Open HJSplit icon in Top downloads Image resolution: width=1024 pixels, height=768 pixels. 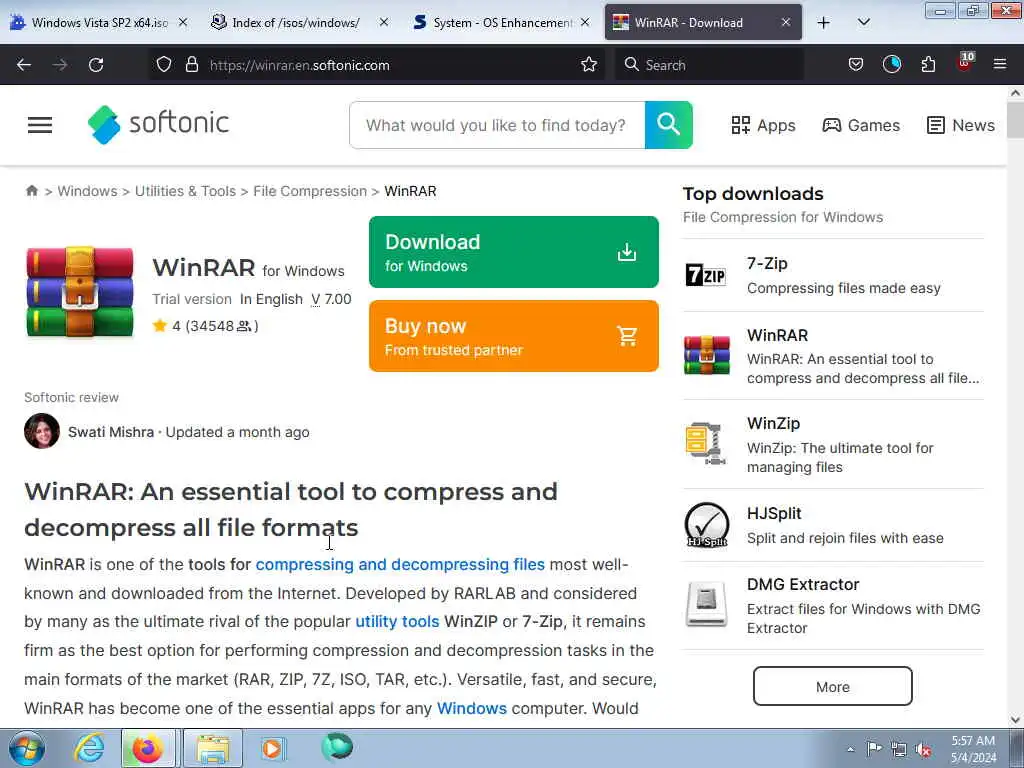click(706, 524)
